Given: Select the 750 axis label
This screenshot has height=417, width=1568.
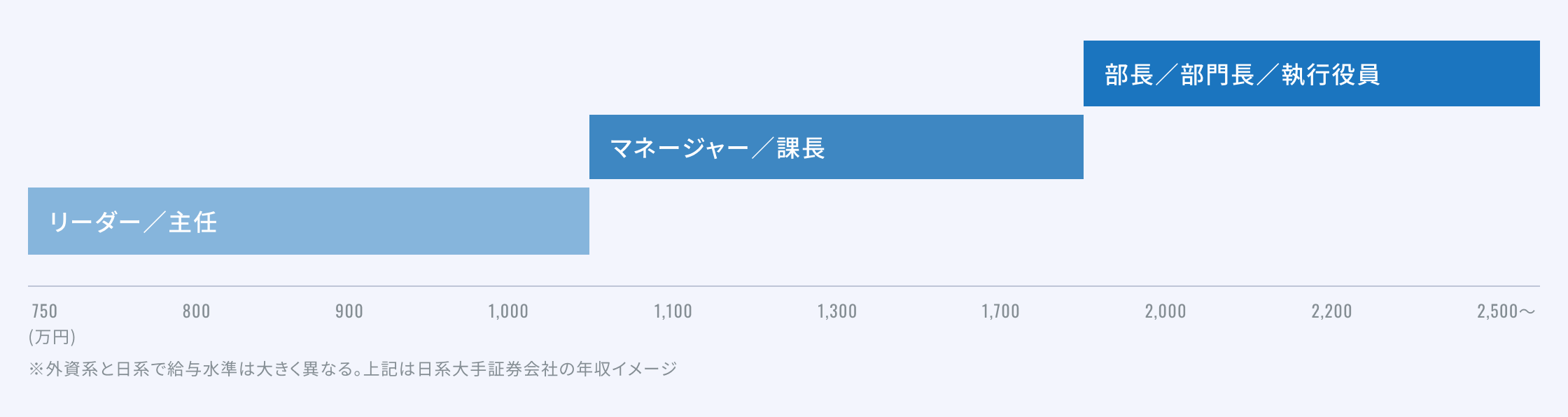Looking at the screenshot, I should click(45, 311).
